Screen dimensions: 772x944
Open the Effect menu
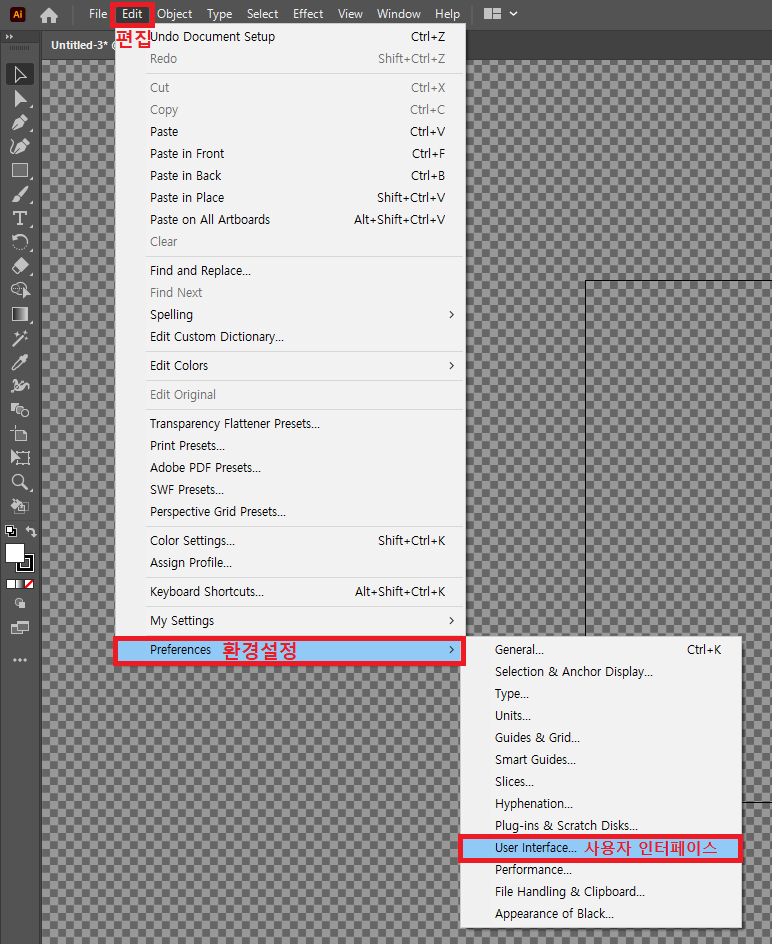(308, 14)
